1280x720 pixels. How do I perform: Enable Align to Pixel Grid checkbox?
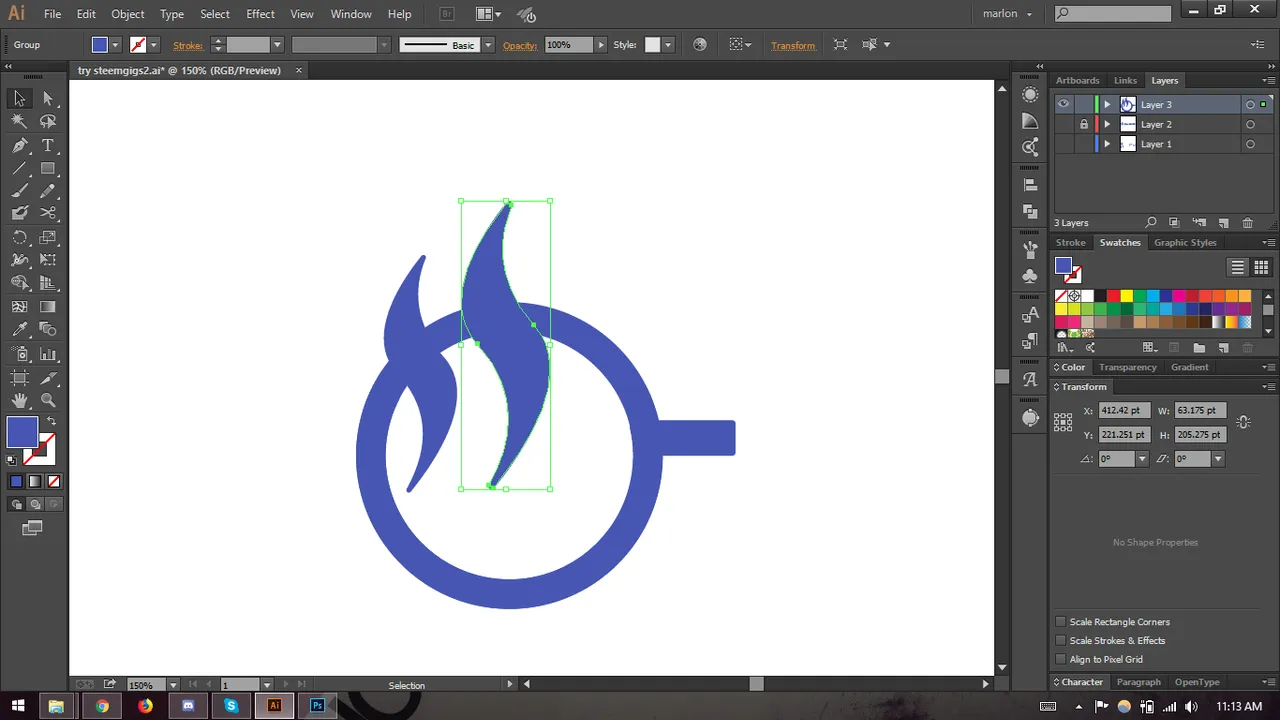[x=1061, y=659]
